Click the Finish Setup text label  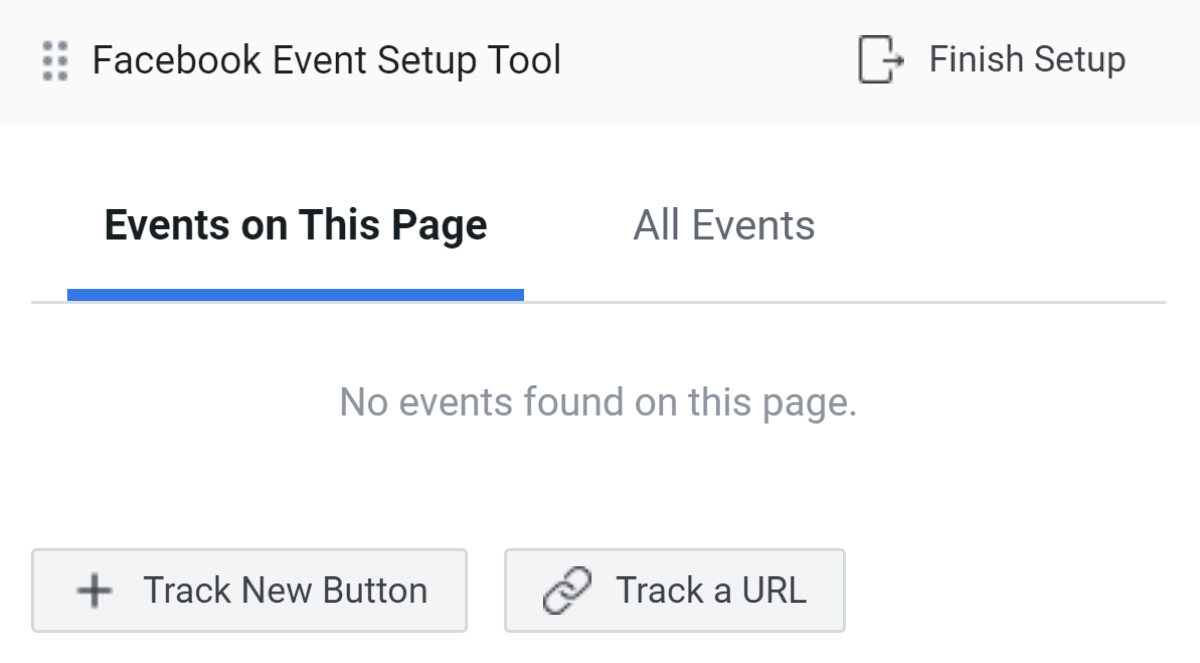coord(1027,60)
